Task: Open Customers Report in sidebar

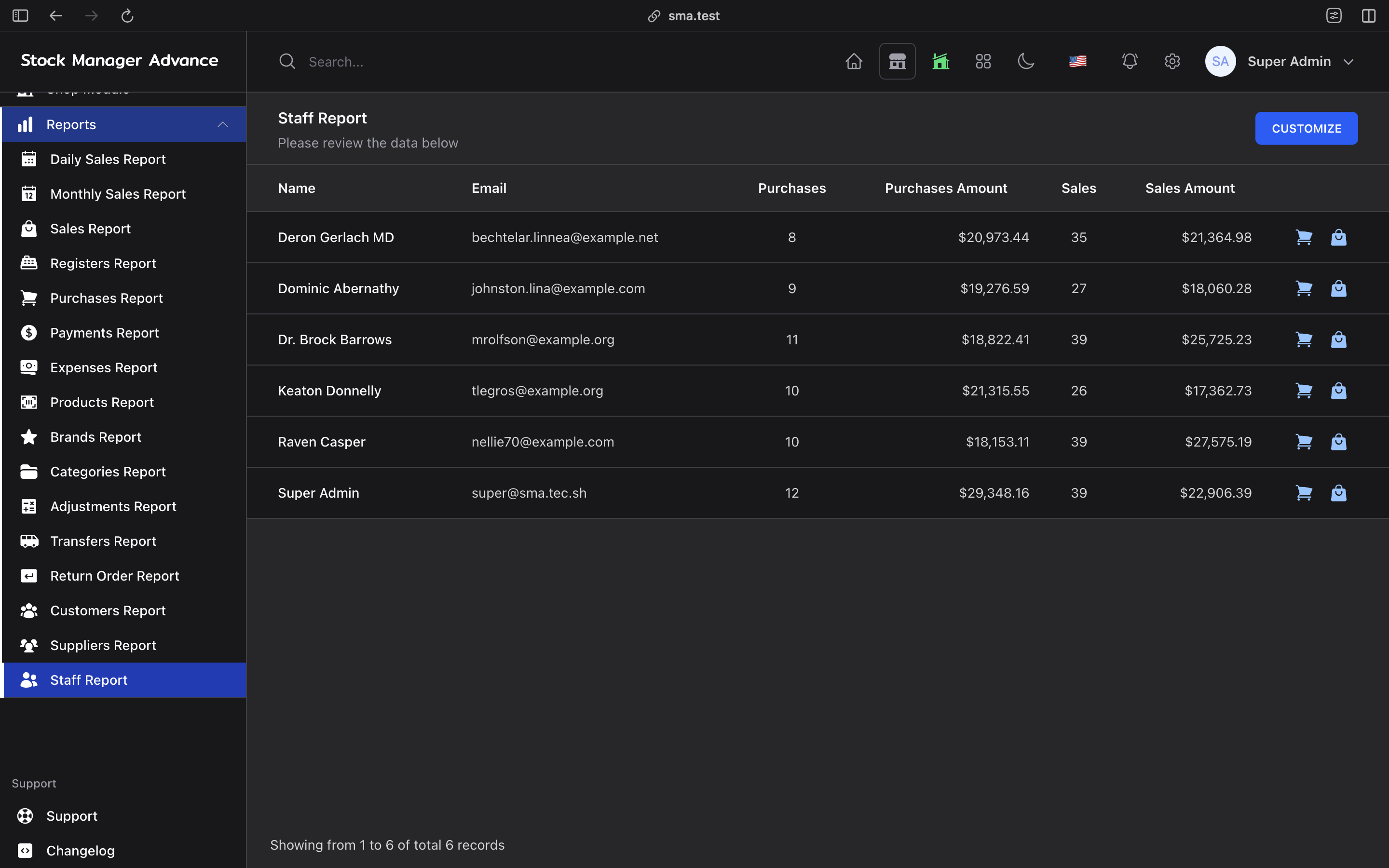Action: pyautogui.click(x=124, y=611)
